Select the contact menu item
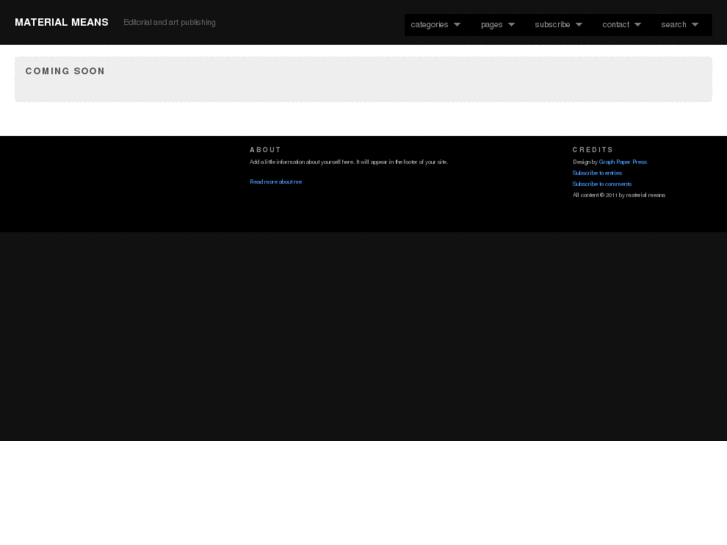This screenshot has height=545, width=727. pyautogui.click(x=615, y=24)
